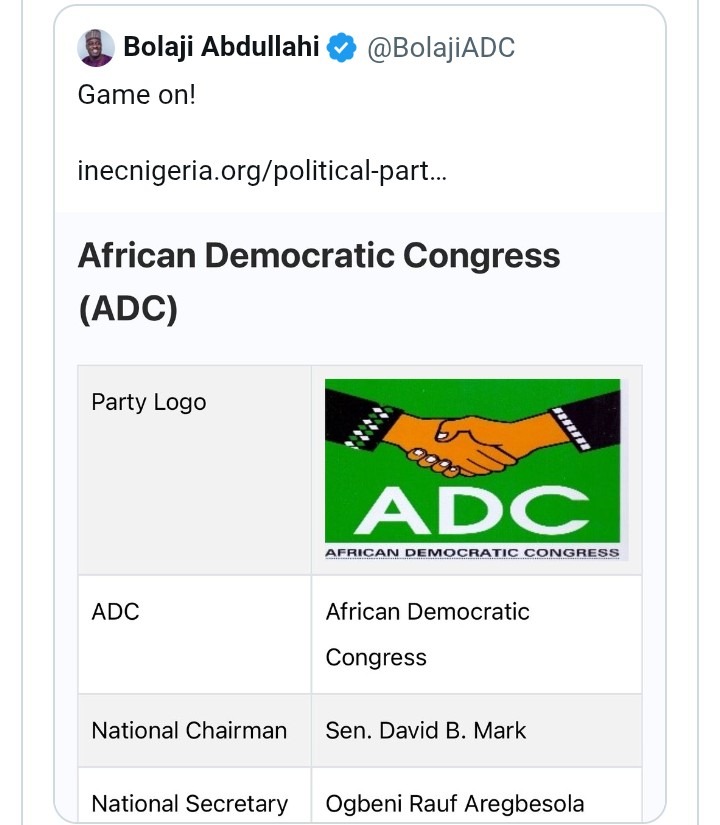Open Bolaji Abdullahi's profile avatar
The height and width of the screenshot is (825, 720).
point(96,48)
